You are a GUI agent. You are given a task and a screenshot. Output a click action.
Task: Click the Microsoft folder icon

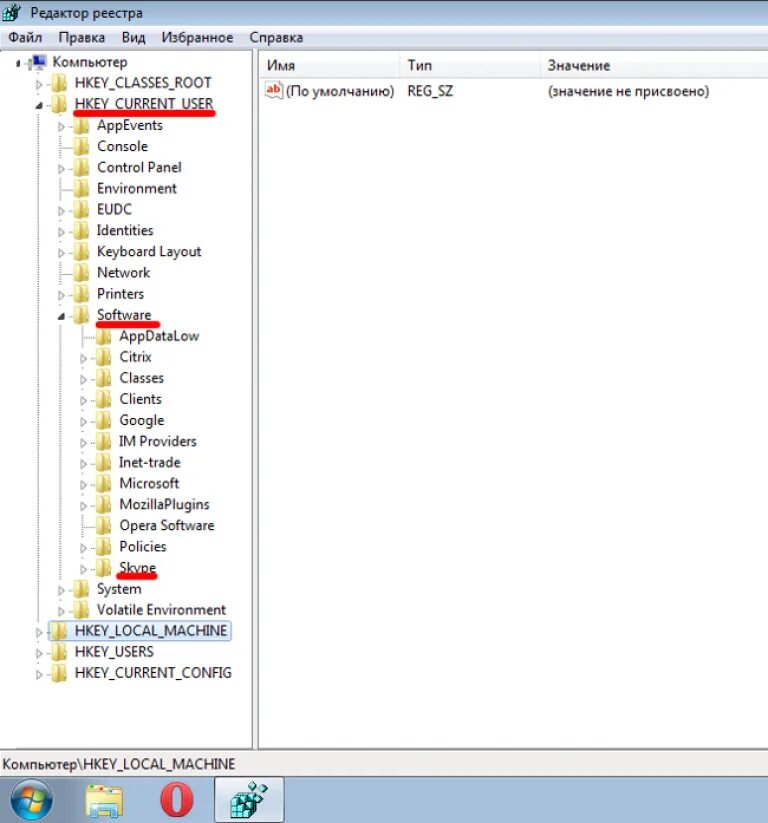103,483
